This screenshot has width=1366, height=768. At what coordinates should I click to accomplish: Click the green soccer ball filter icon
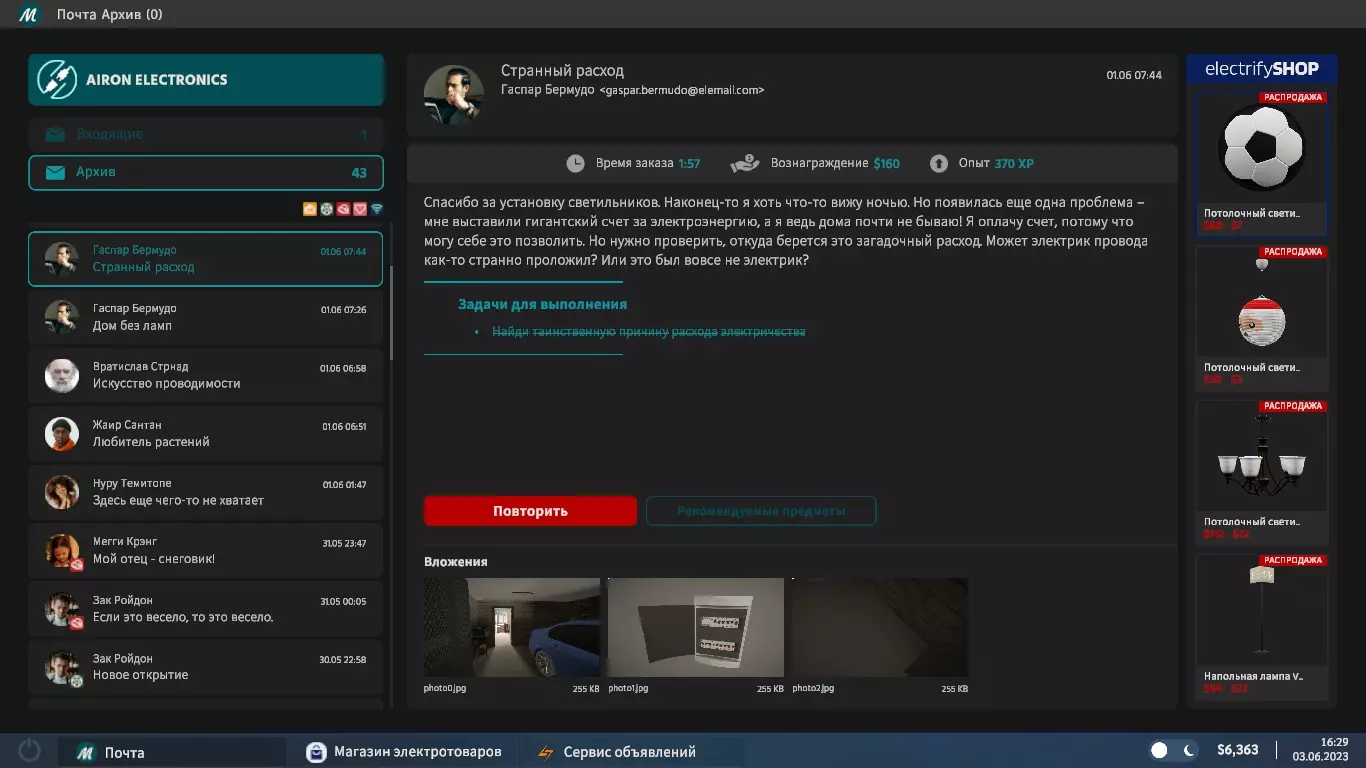[326, 209]
